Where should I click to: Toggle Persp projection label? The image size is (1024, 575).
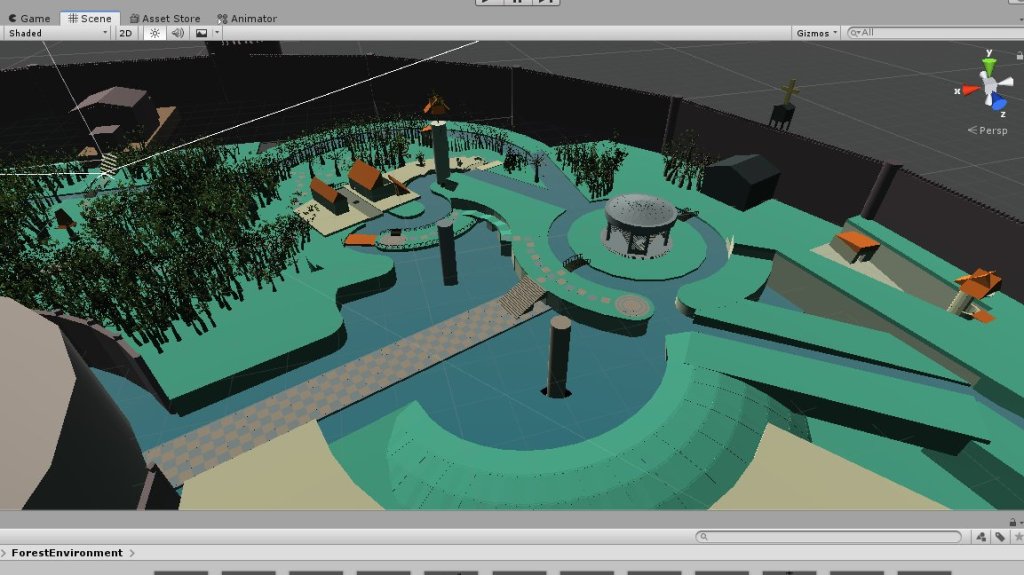[x=991, y=130]
